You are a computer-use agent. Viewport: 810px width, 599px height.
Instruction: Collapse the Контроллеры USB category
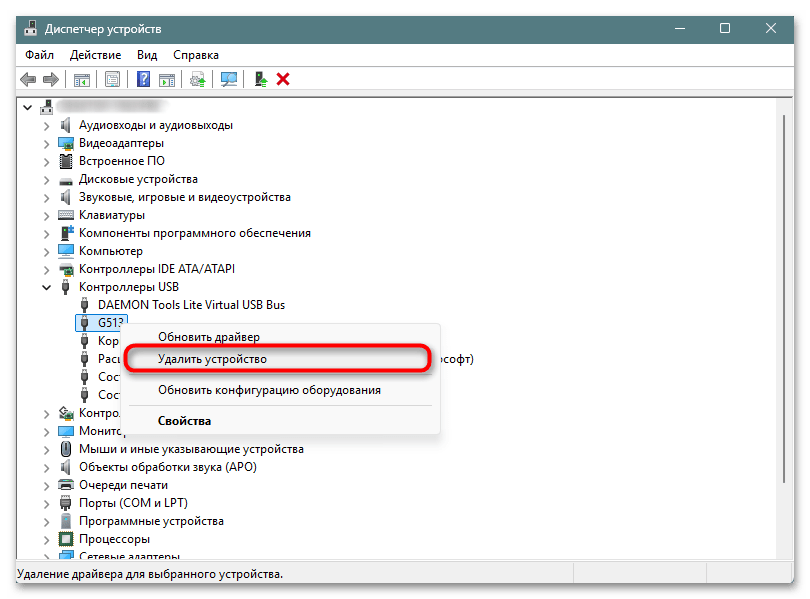[x=46, y=288]
